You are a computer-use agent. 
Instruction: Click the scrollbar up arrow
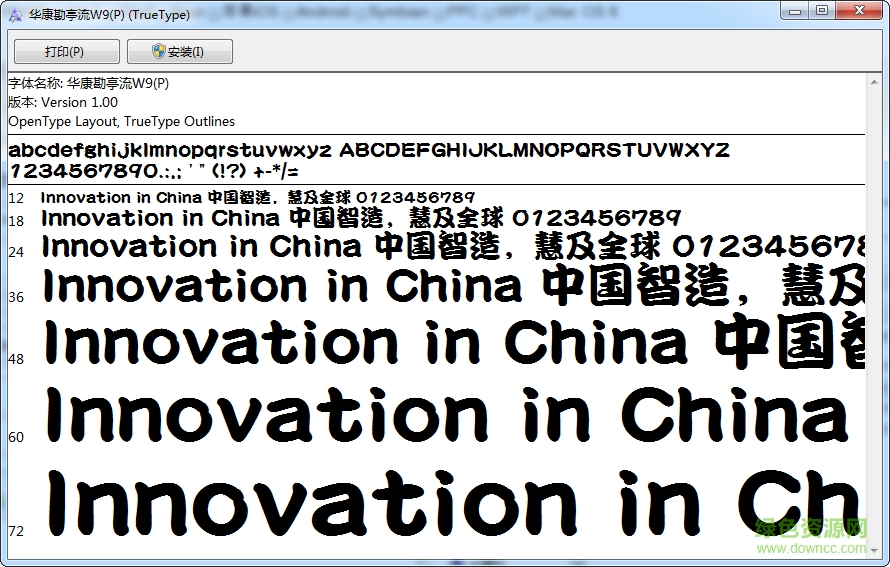(x=874, y=83)
